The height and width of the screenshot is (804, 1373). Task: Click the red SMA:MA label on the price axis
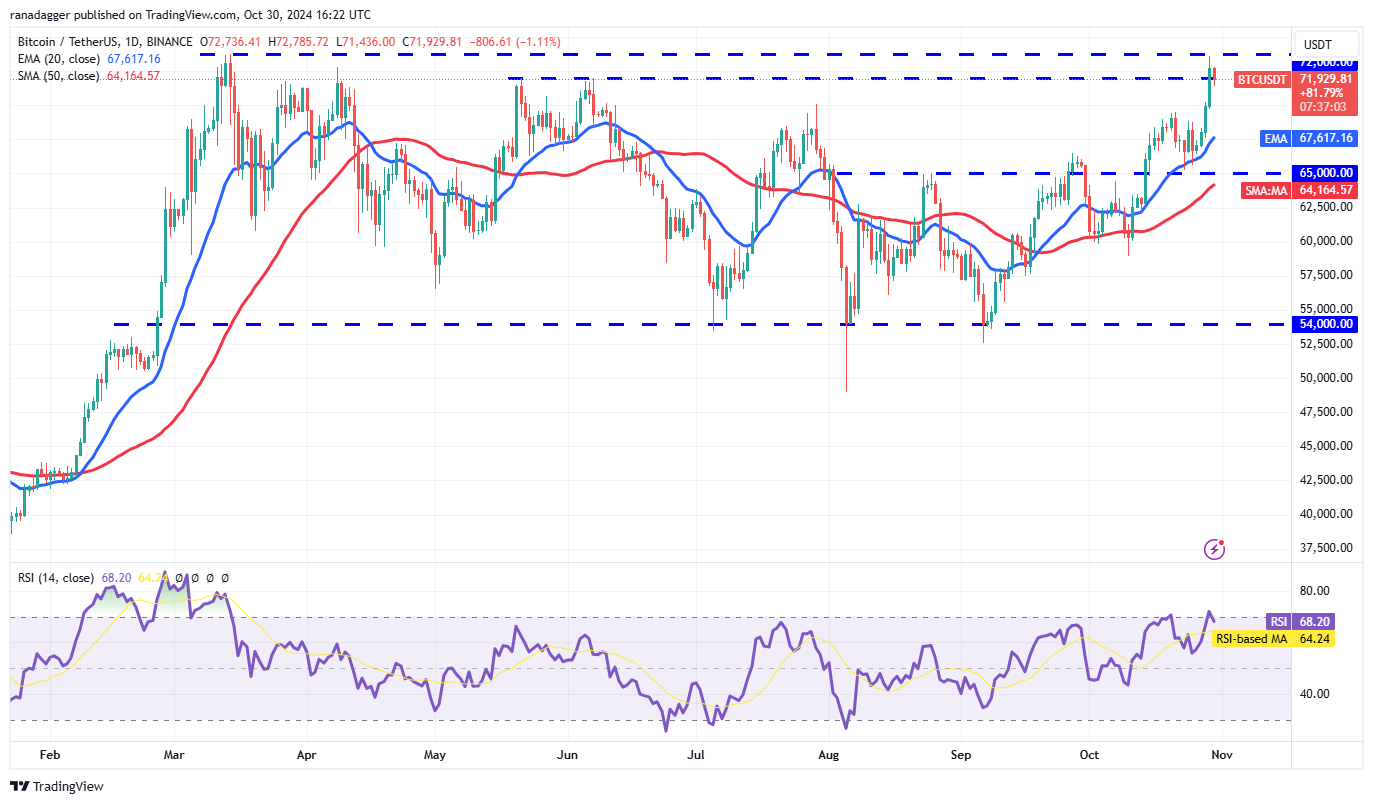(x=1265, y=191)
